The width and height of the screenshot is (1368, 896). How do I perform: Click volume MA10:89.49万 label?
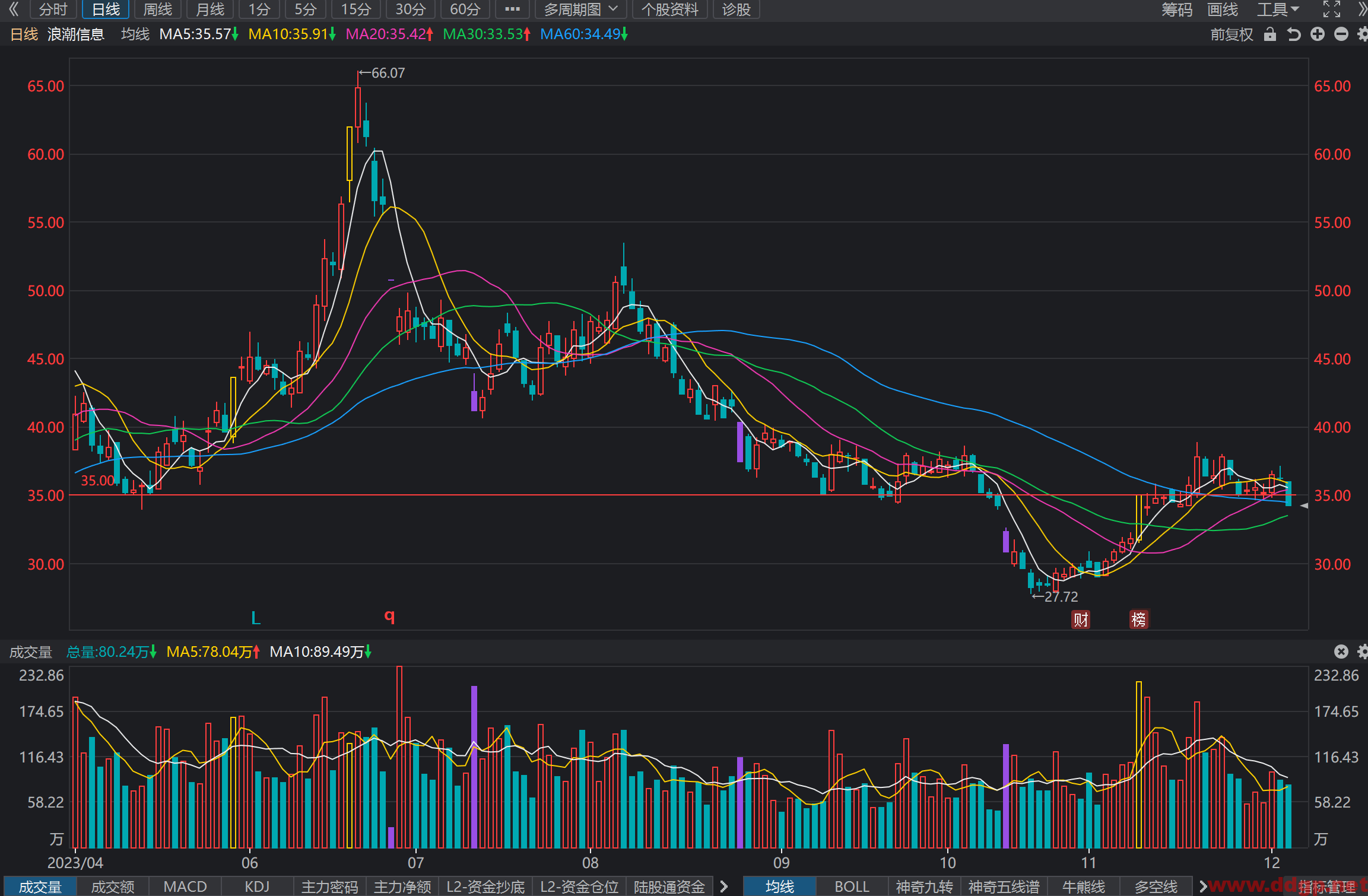[x=321, y=652]
